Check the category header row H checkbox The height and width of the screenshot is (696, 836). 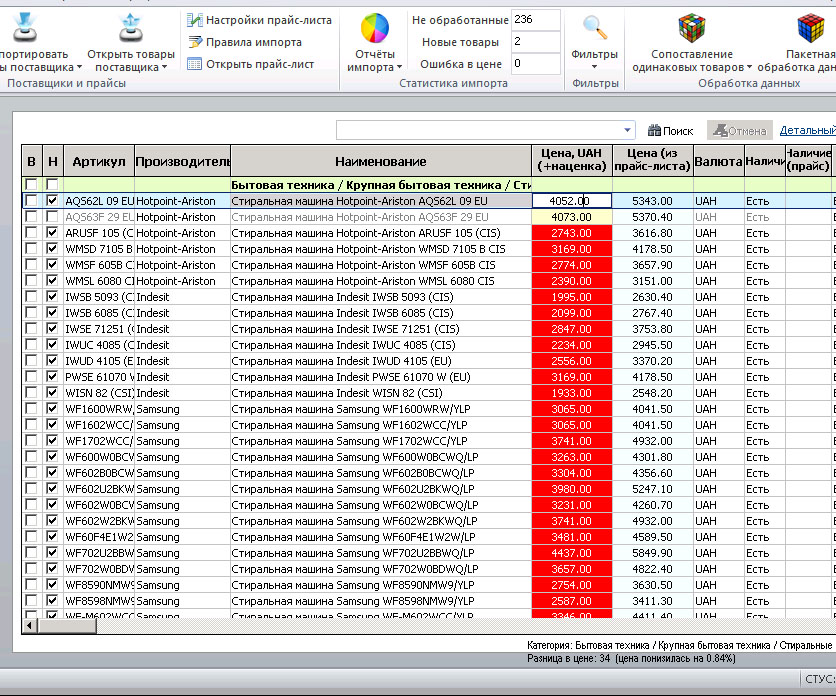(x=52, y=185)
